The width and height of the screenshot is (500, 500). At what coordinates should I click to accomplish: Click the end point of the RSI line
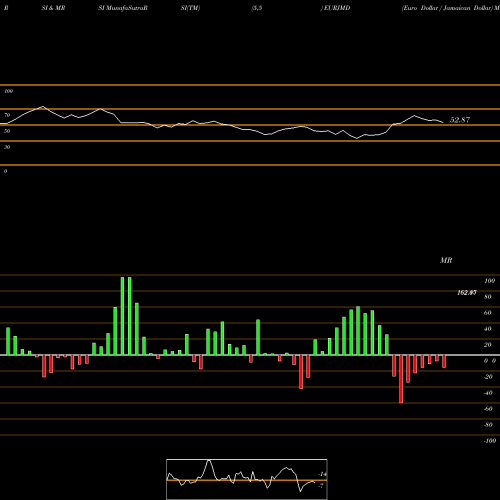point(443,122)
